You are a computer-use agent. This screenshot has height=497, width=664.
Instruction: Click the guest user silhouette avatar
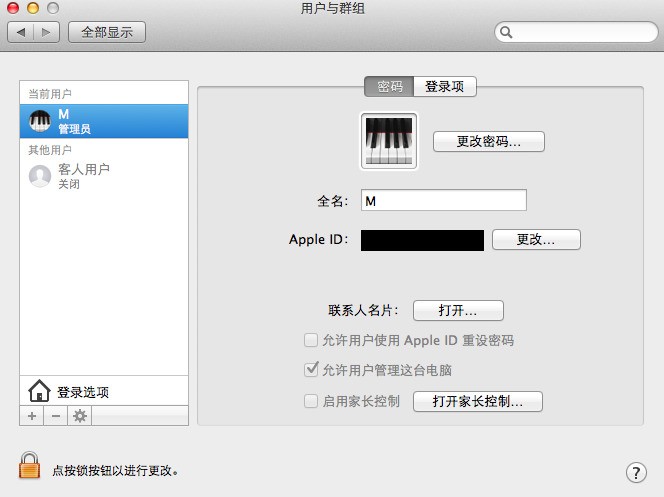[x=40, y=176]
